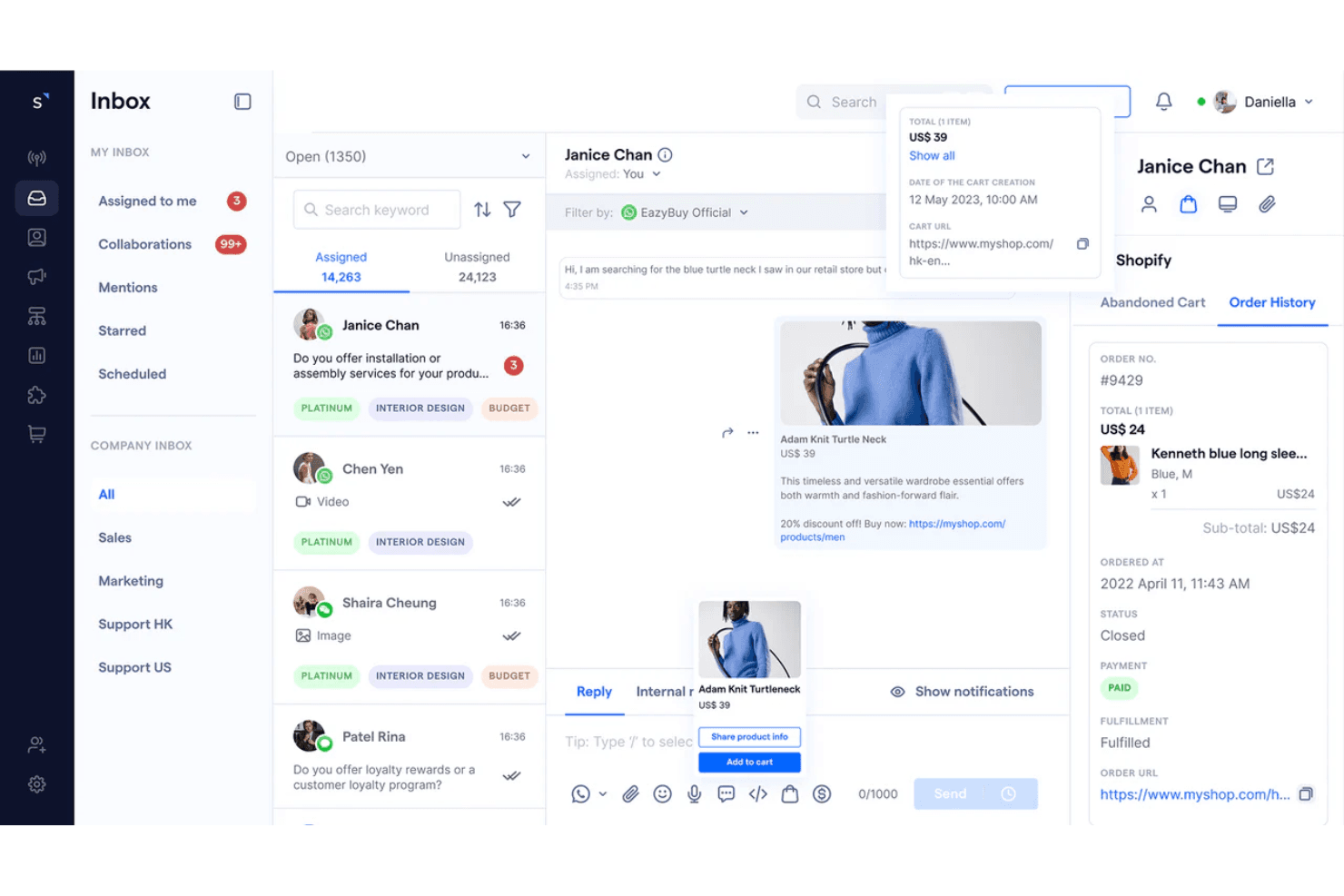Click the blue sweater product image in chat
This screenshot has width=1344, height=896.
tap(911, 373)
